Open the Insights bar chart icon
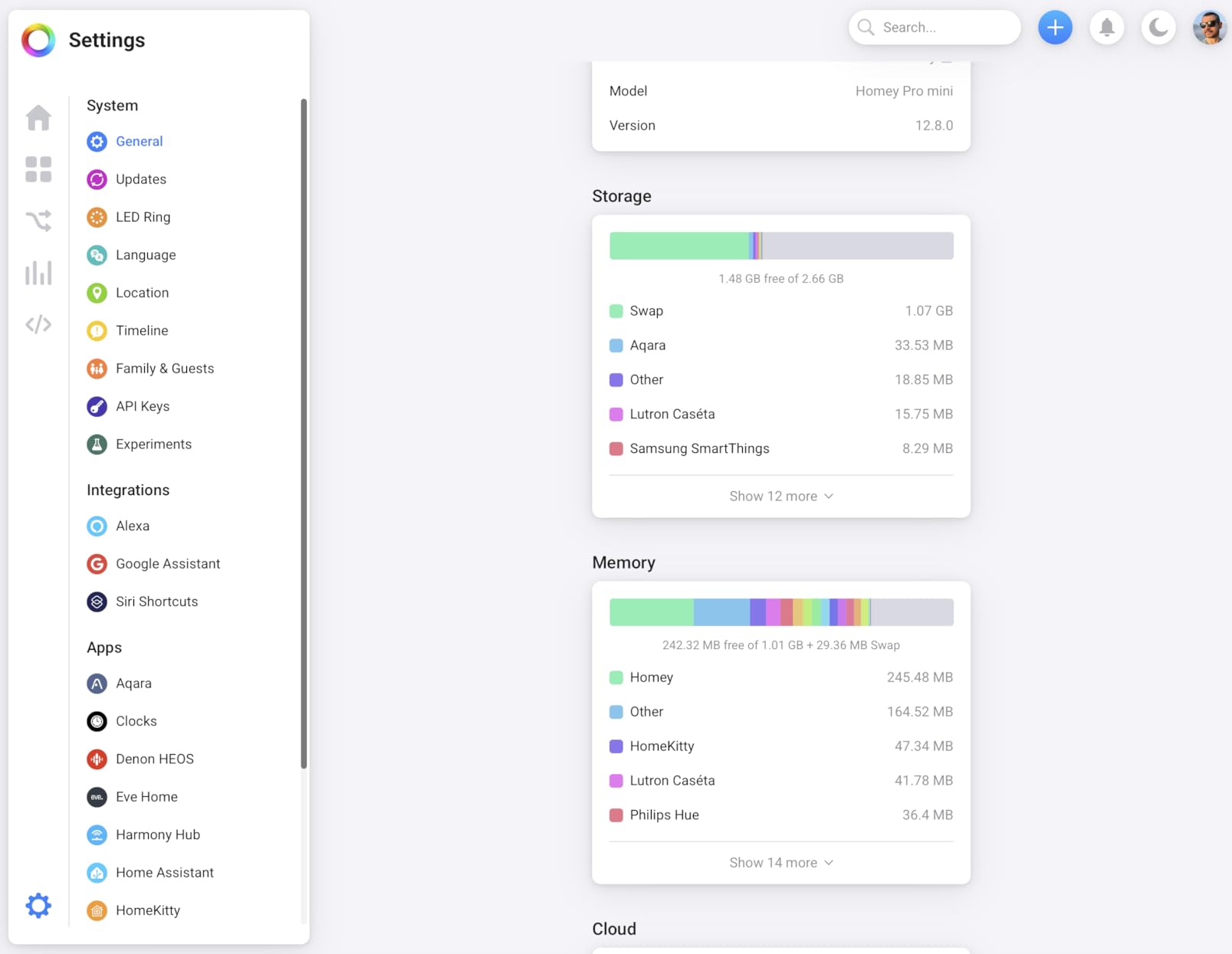The width and height of the screenshot is (1232, 954). 38,273
